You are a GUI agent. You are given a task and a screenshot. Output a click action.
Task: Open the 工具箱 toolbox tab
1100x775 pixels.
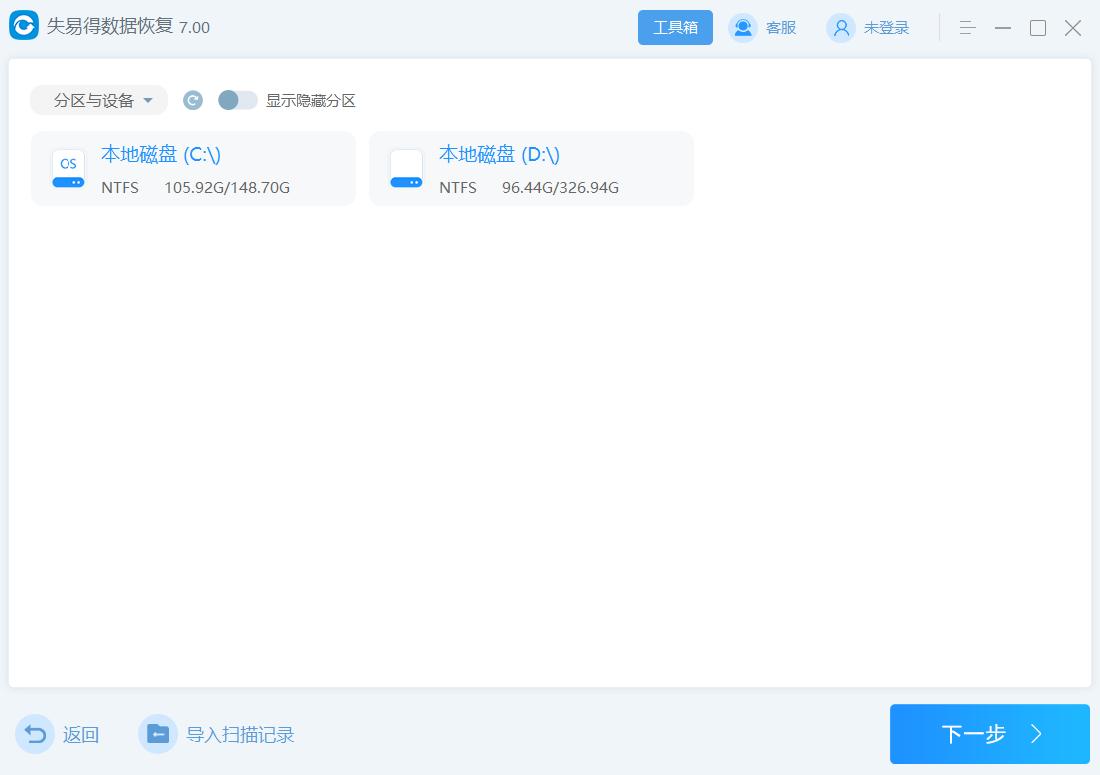click(x=675, y=28)
